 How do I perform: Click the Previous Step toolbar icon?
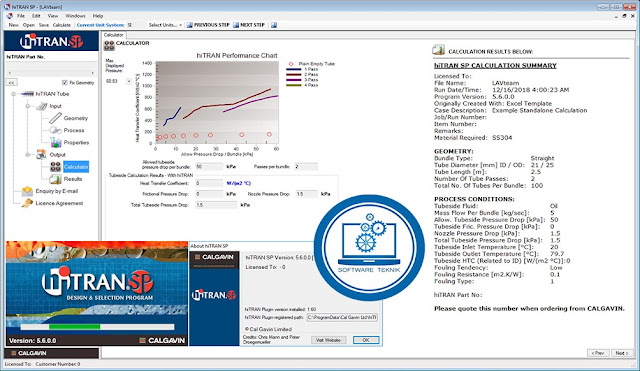coord(190,25)
